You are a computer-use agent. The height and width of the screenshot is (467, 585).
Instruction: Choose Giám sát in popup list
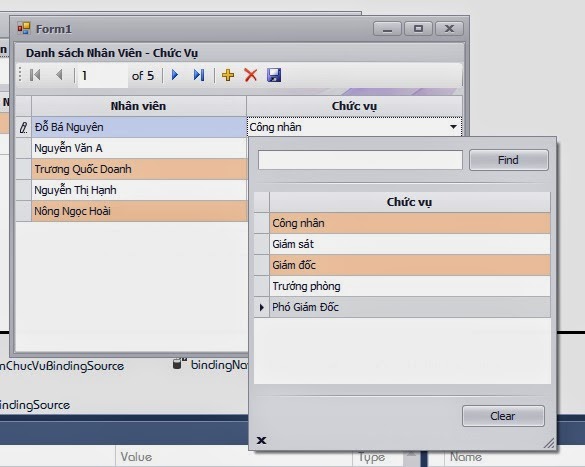click(x=410, y=244)
